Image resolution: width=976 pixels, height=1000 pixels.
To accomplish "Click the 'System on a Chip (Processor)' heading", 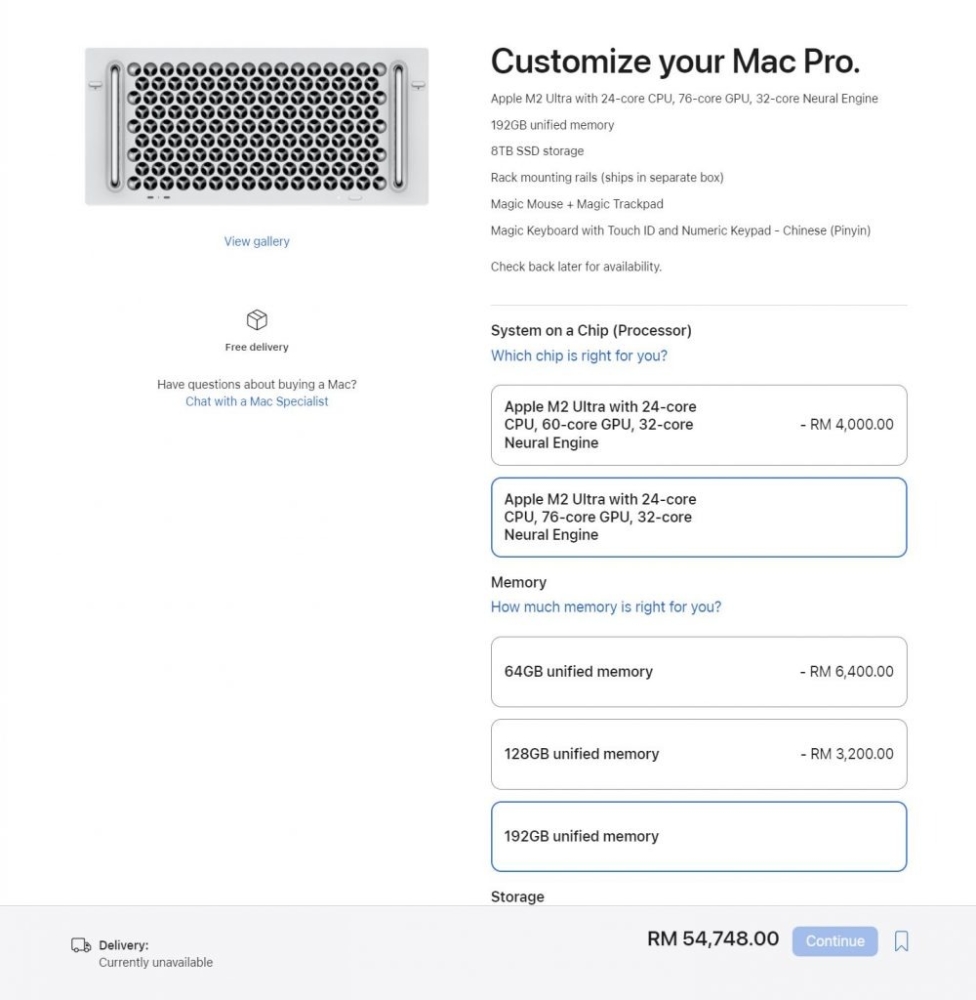I will point(591,330).
